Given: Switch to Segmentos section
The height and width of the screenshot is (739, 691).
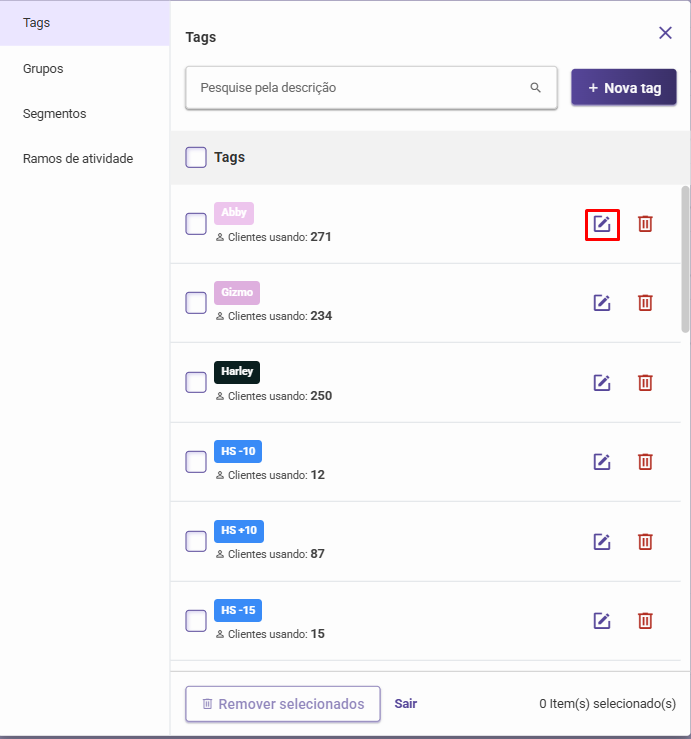Looking at the screenshot, I should click(55, 114).
